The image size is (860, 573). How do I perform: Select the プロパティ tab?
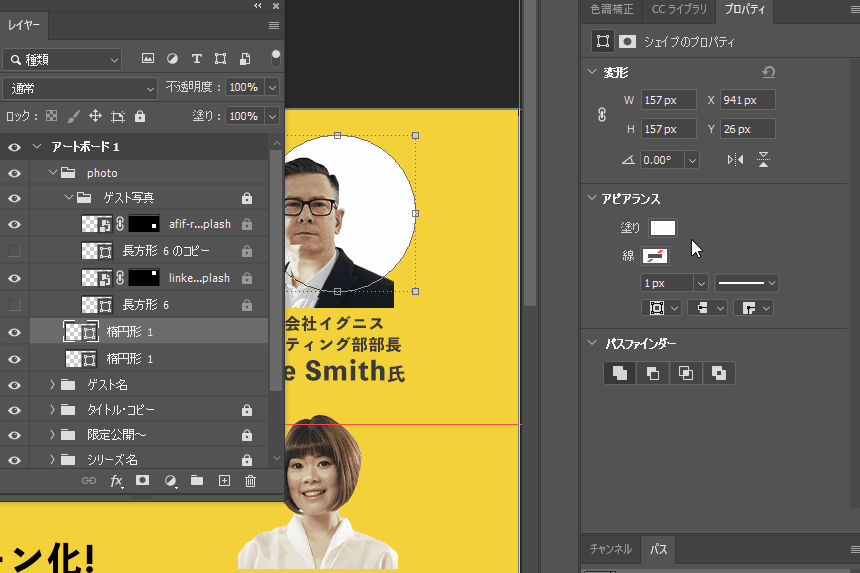pos(744,9)
